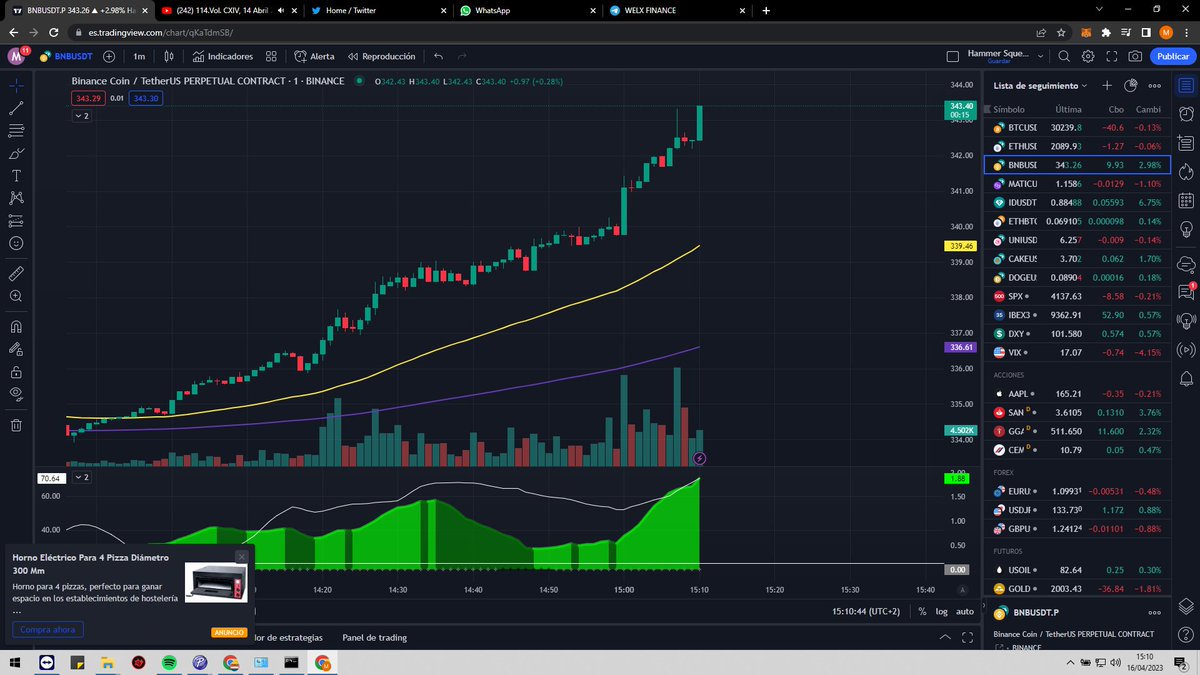Screen dimensions: 1200x675
Task: Toggle chart maximize in the bottom panel
Action: pos(966,637)
